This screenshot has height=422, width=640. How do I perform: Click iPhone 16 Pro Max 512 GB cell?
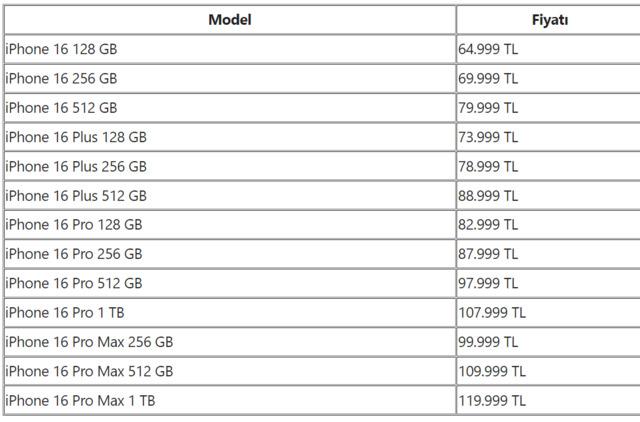pos(89,371)
